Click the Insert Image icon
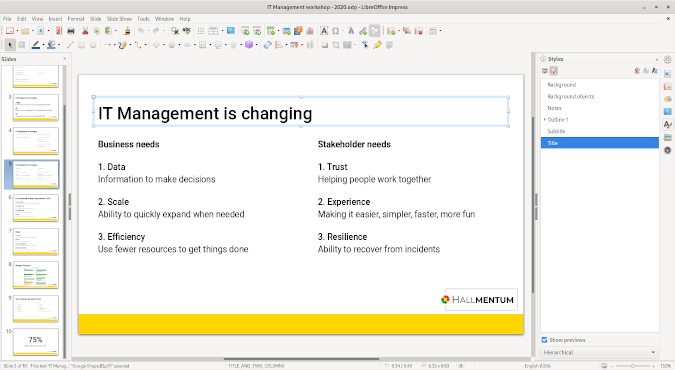The image size is (675, 370). 286,31
